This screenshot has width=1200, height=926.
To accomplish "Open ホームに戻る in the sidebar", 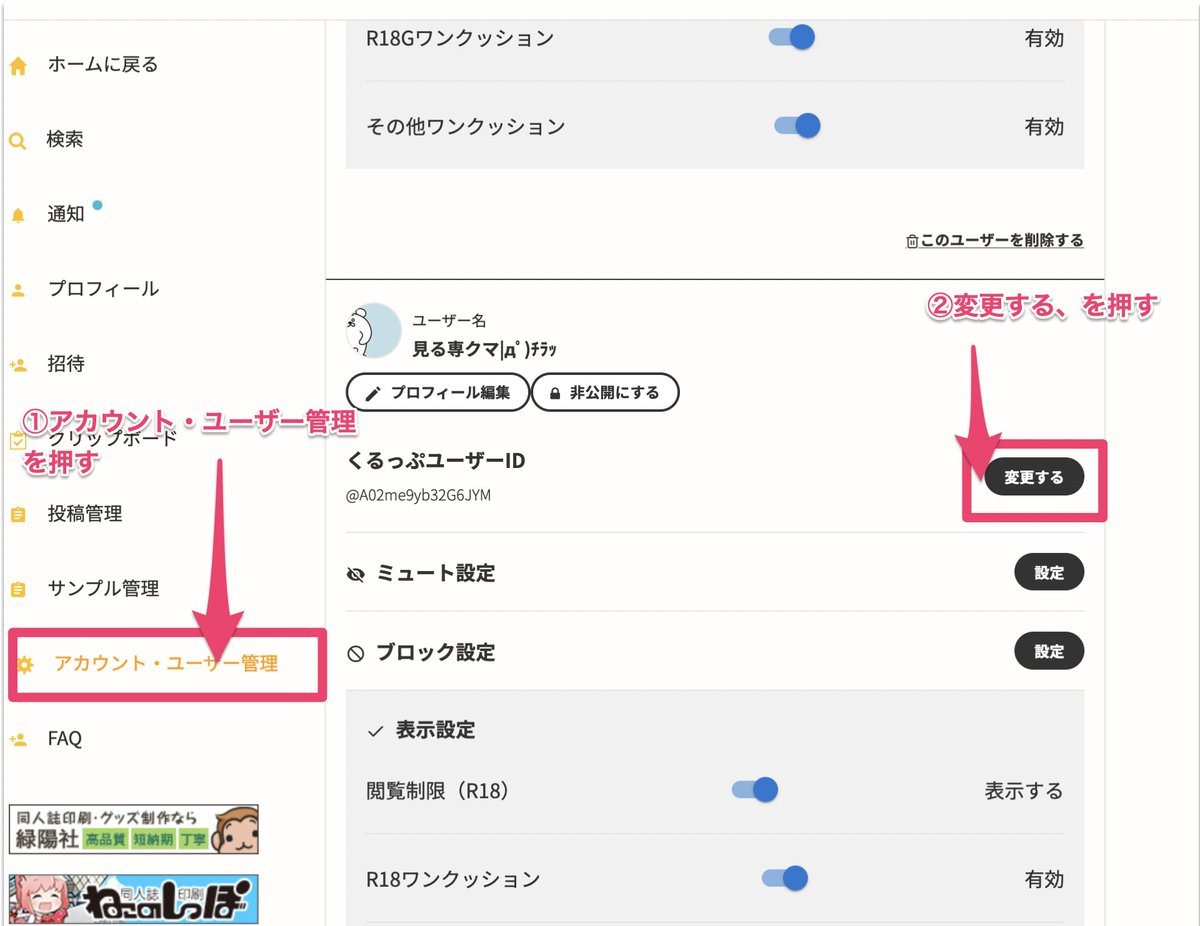I will (x=103, y=65).
